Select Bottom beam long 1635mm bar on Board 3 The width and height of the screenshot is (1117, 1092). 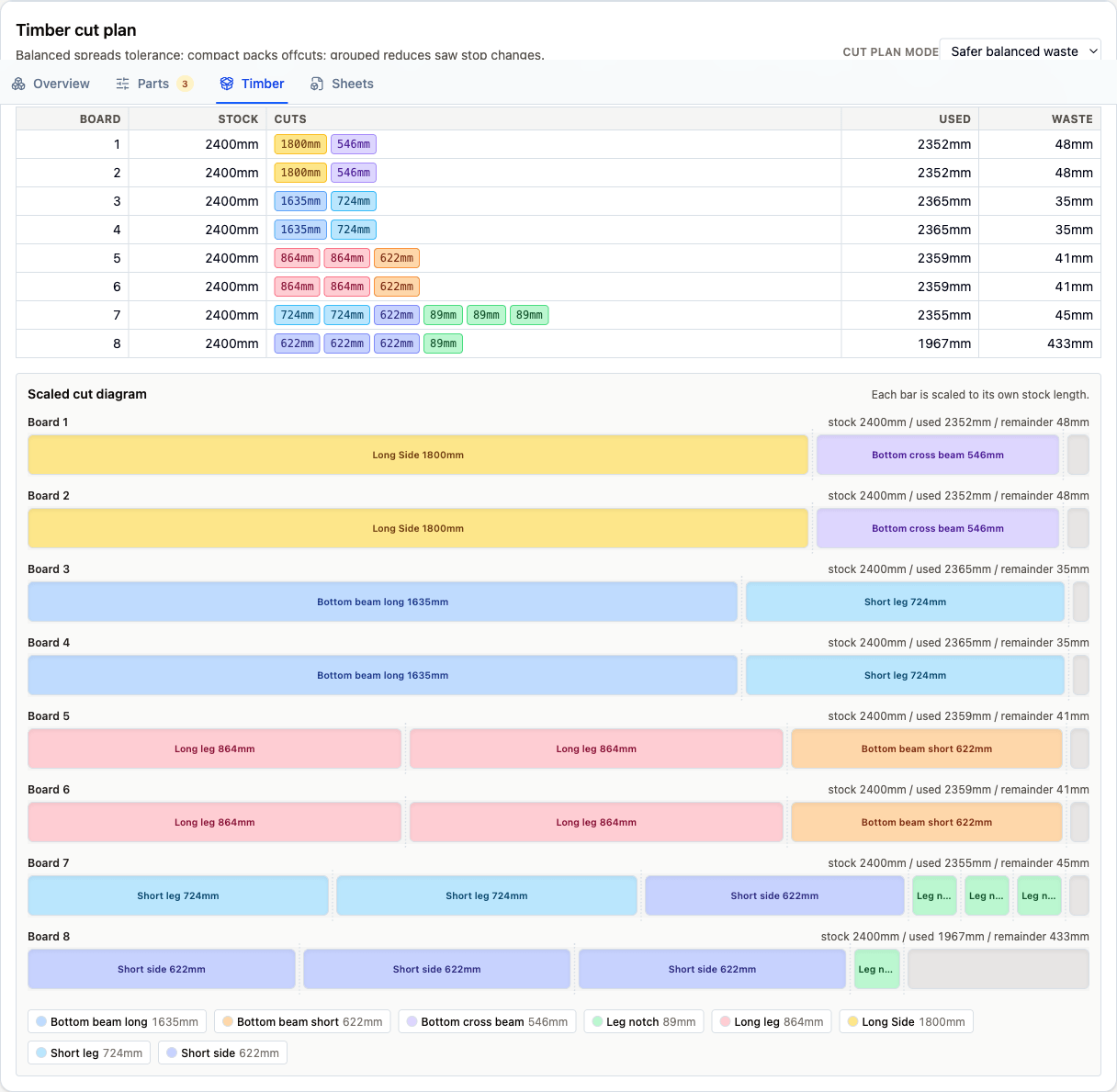point(382,602)
